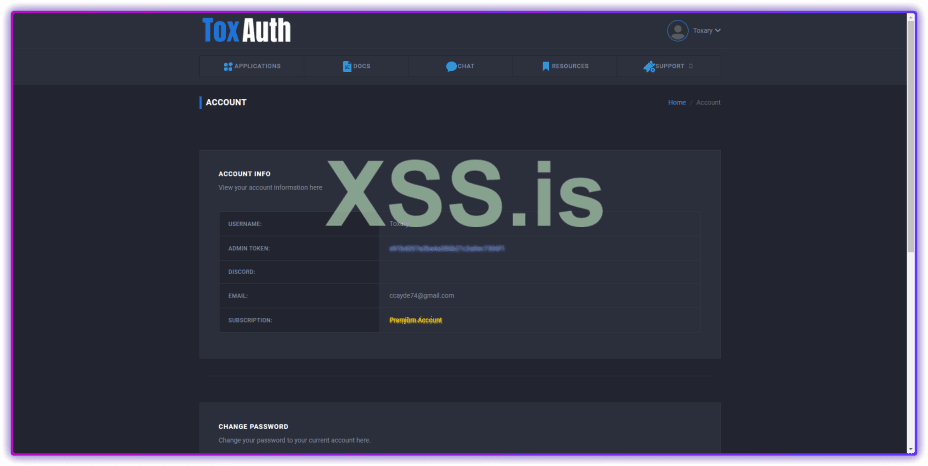This screenshot has width=928, height=466.
Task: Click the EMAIL label cell
Action: point(299,295)
